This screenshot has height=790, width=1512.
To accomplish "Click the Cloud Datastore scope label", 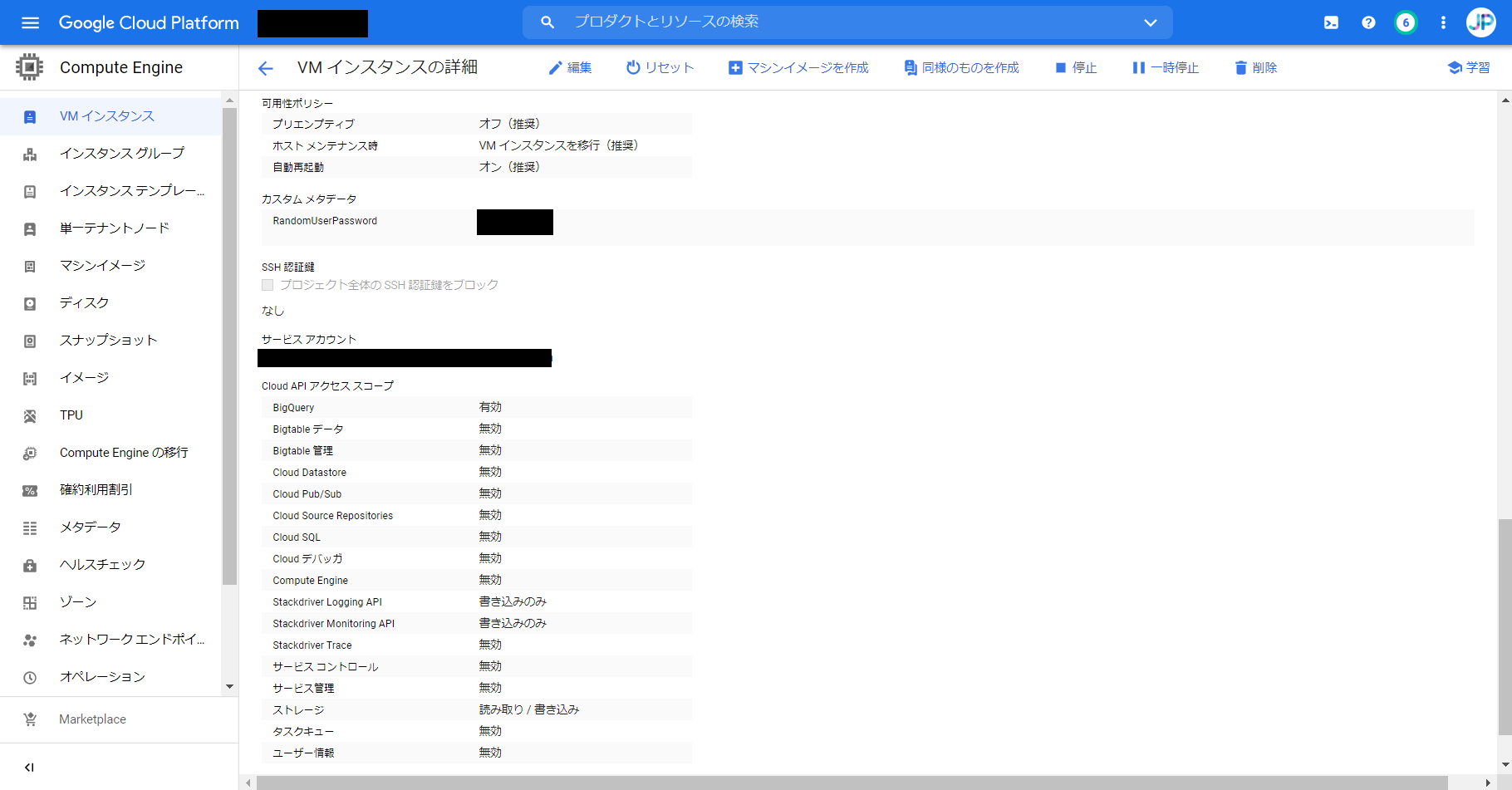I will click(x=310, y=473).
